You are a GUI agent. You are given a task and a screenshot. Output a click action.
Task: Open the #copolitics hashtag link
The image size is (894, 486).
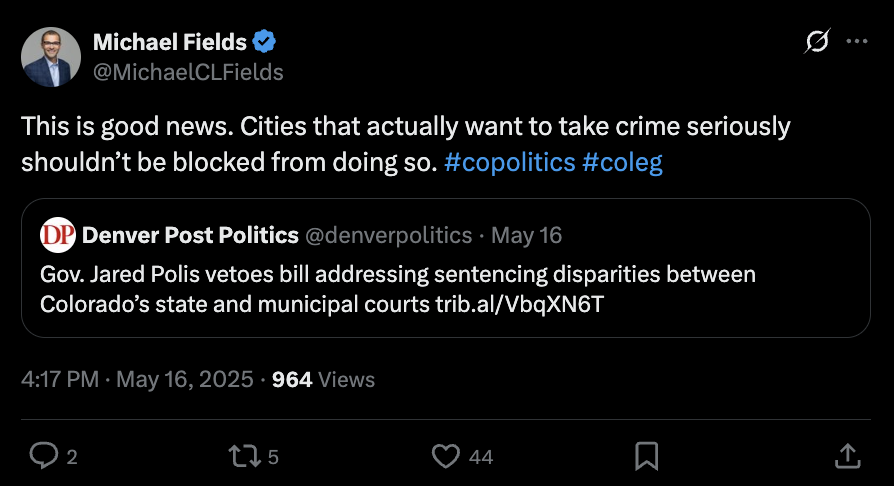[509, 162]
